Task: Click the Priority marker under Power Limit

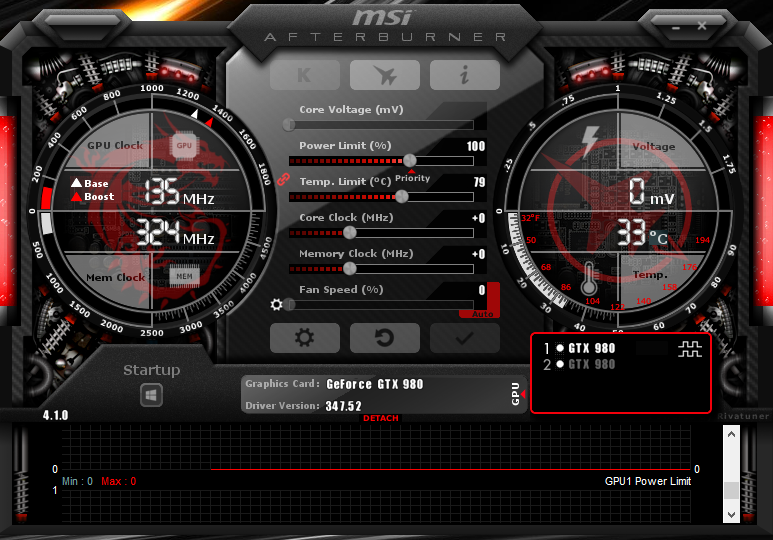Action: coord(412,177)
